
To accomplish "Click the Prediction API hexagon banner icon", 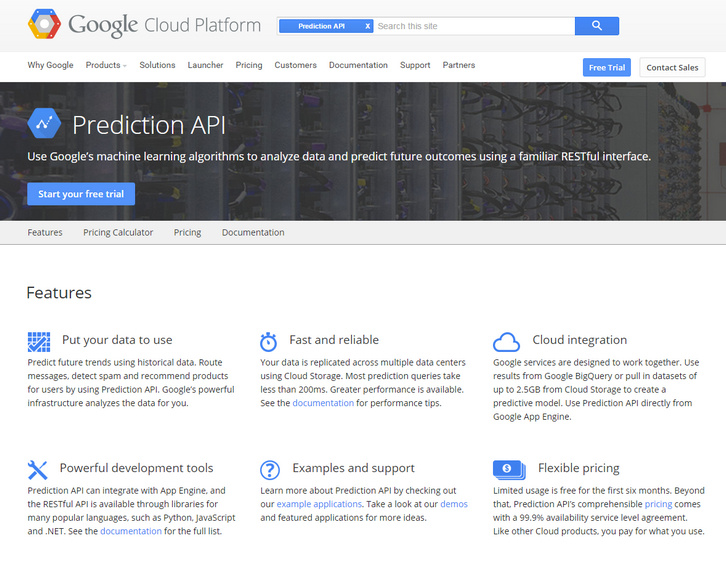I will pos(44,124).
